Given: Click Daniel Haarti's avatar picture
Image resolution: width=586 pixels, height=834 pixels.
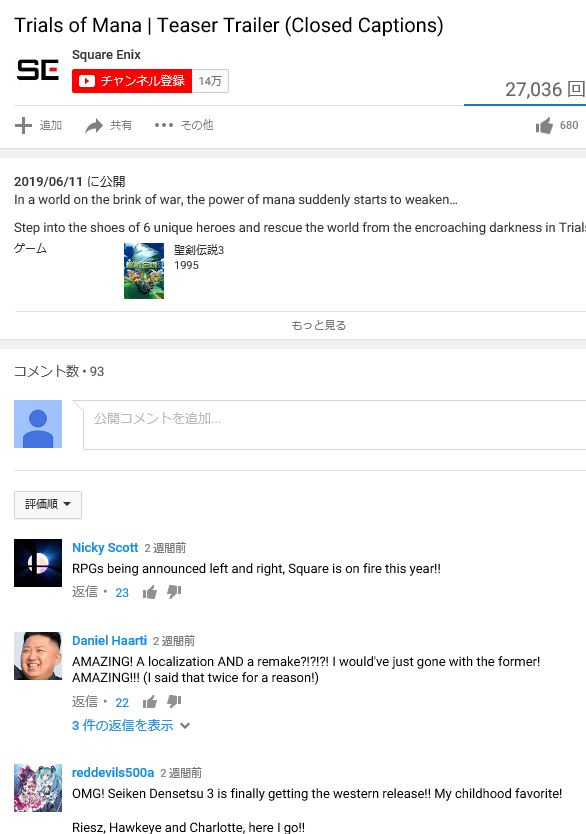Looking at the screenshot, I should (38, 656).
